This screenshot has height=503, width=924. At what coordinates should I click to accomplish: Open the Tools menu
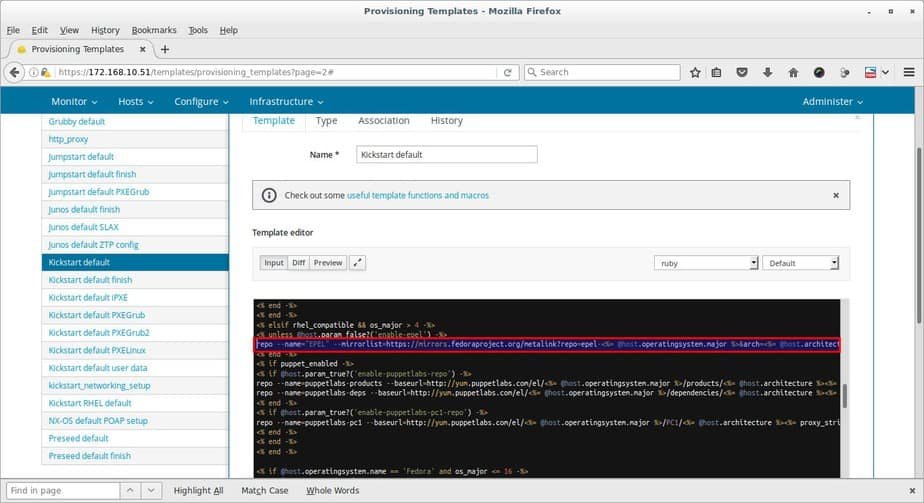[x=198, y=30]
